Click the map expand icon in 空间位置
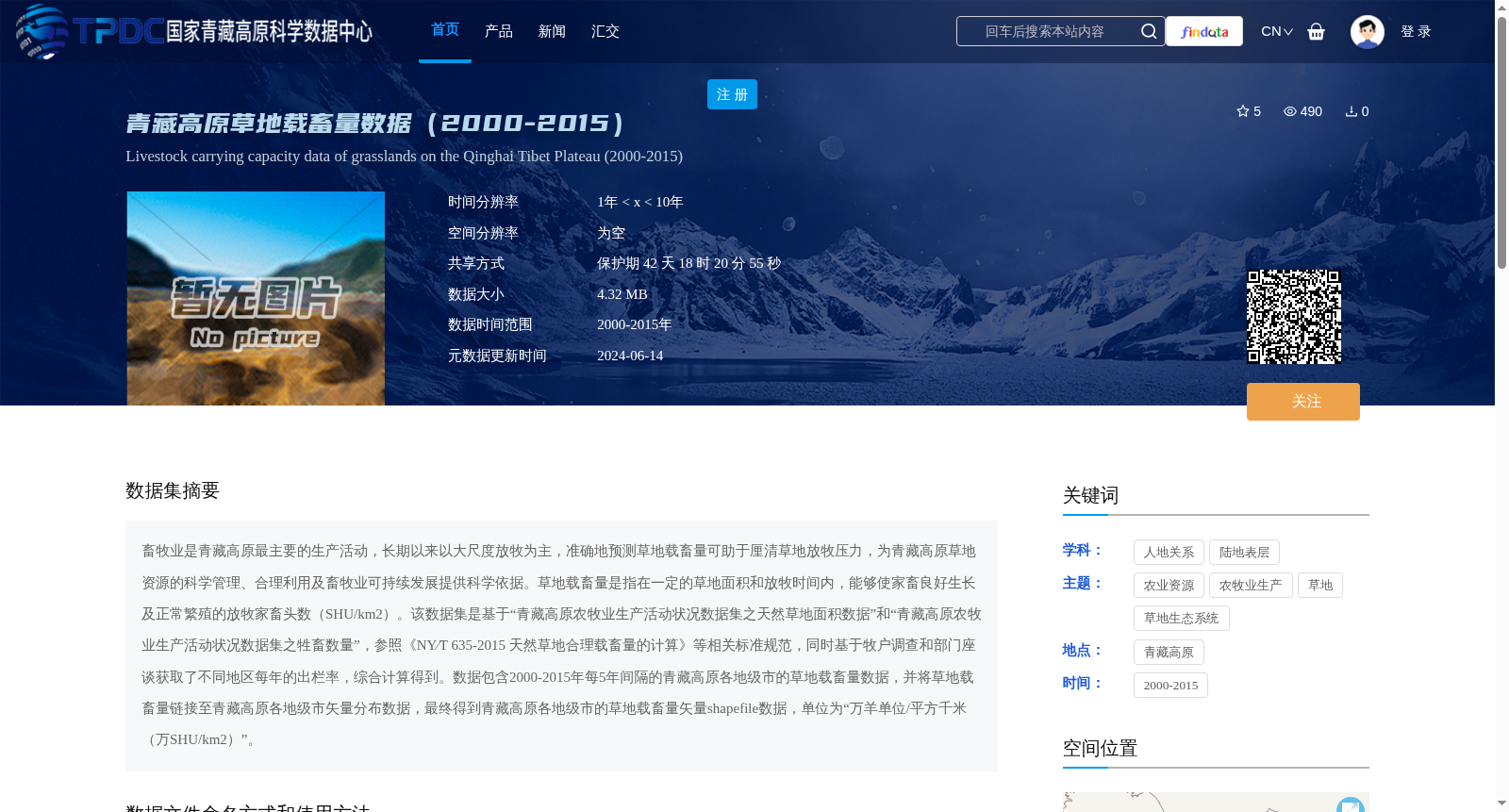The width and height of the screenshot is (1509, 812). 1351,804
